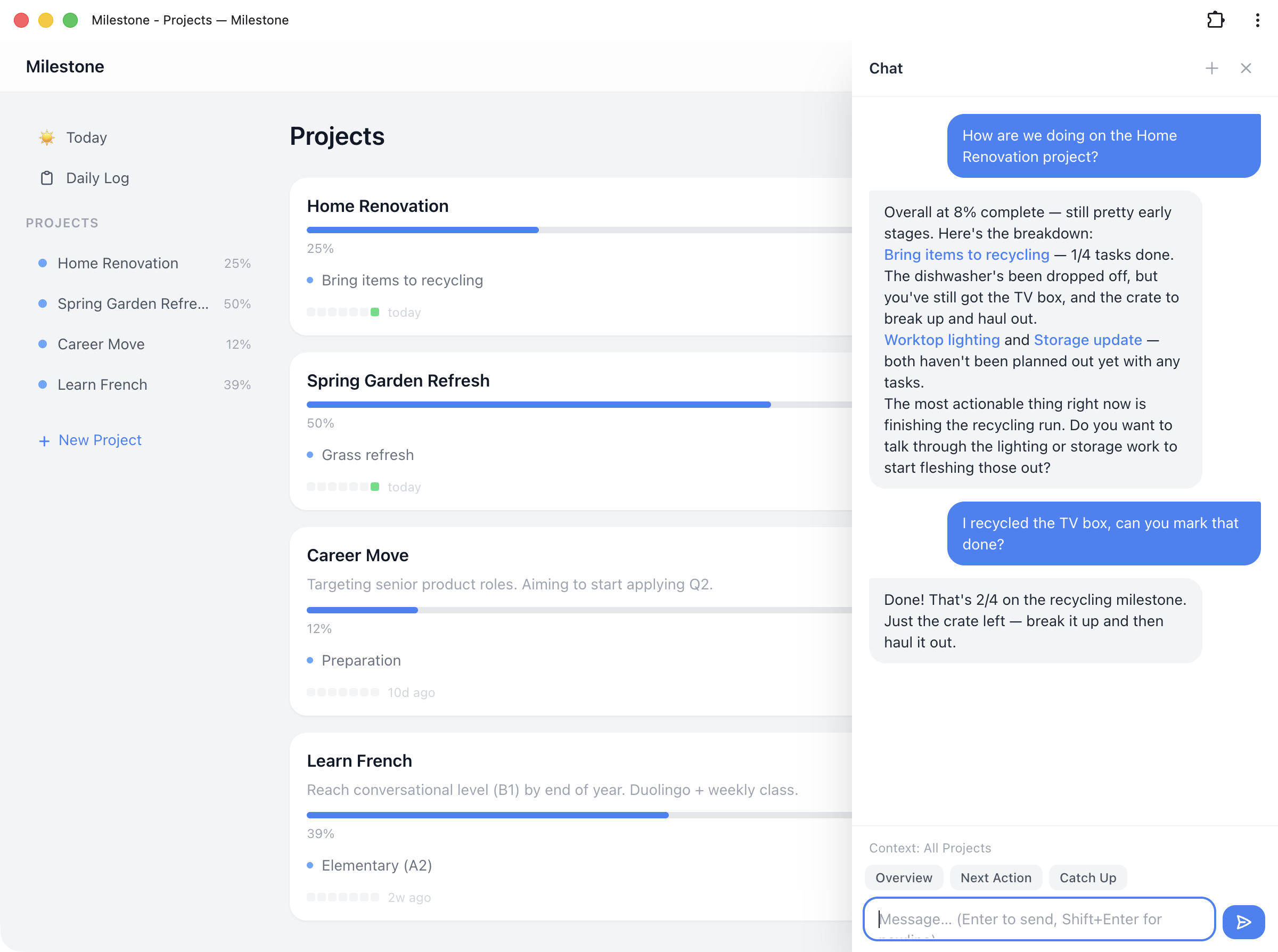Image resolution: width=1278 pixels, height=952 pixels.
Task: Open the Storage update link in chat
Action: [1087, 340]
